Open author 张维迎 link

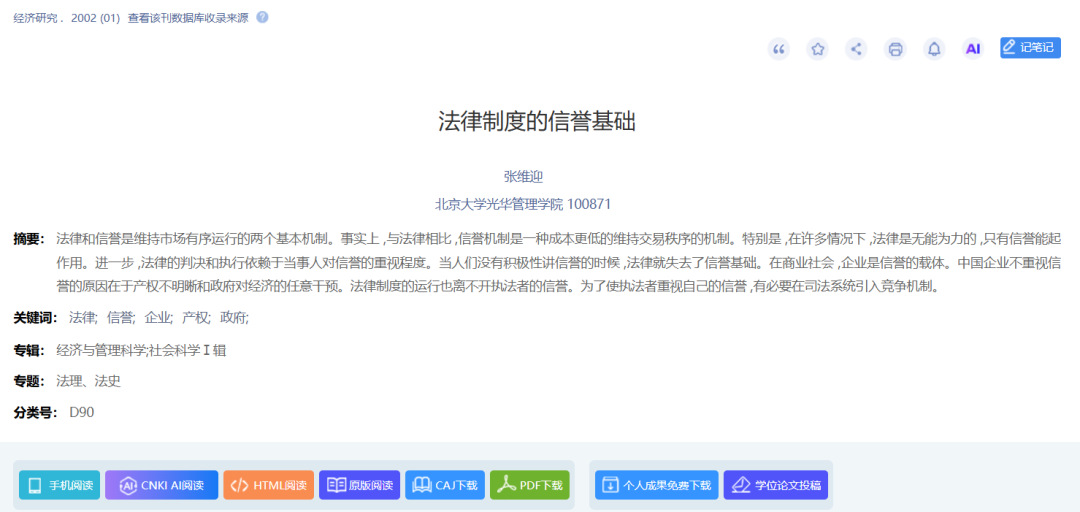pos(523,176)
